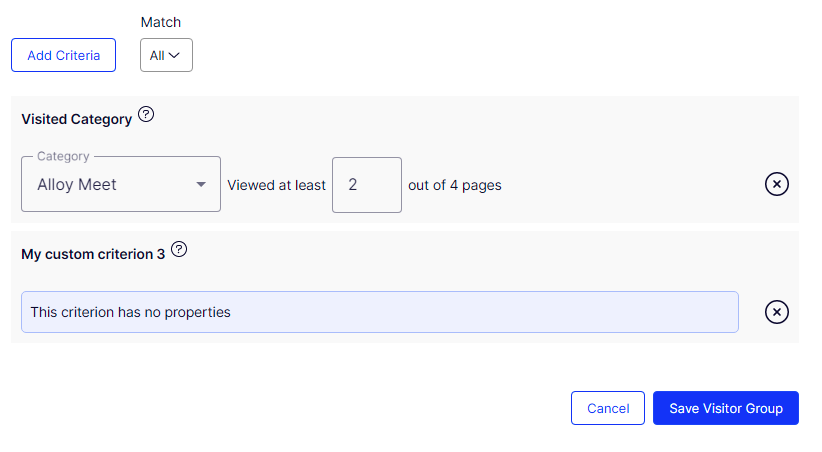
Task: Show help for My custom criterion 3
Action: [x=179, y=250]
